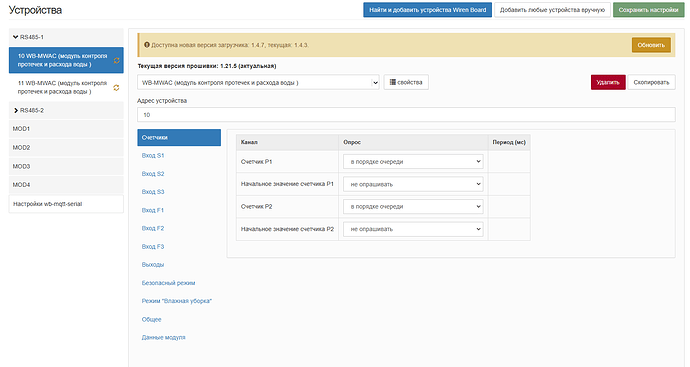The height and width of the screenshot is (367, 690).
Task: Click refresh icon next to device 10 WB-MWAC
Action: coord(116,61)
